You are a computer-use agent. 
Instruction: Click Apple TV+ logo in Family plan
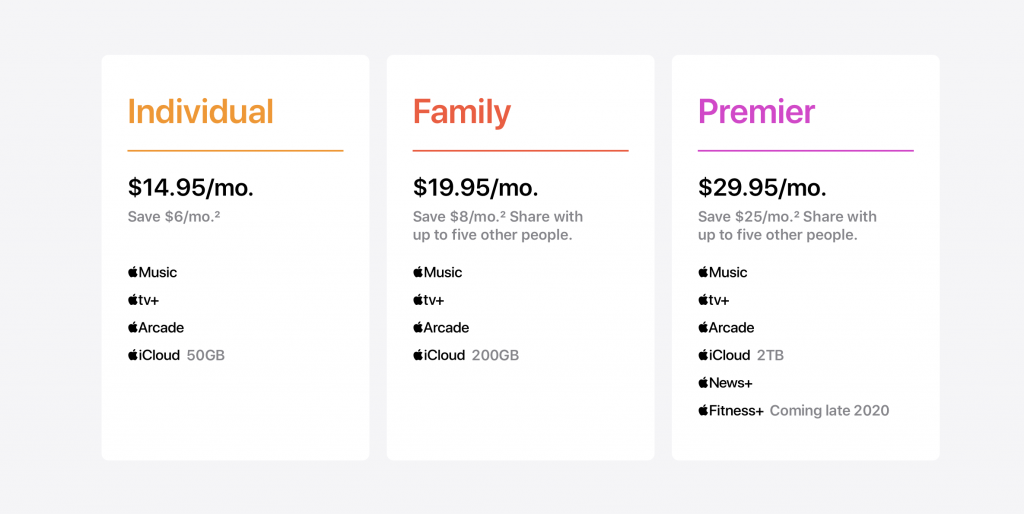click(x=428, y=300)
